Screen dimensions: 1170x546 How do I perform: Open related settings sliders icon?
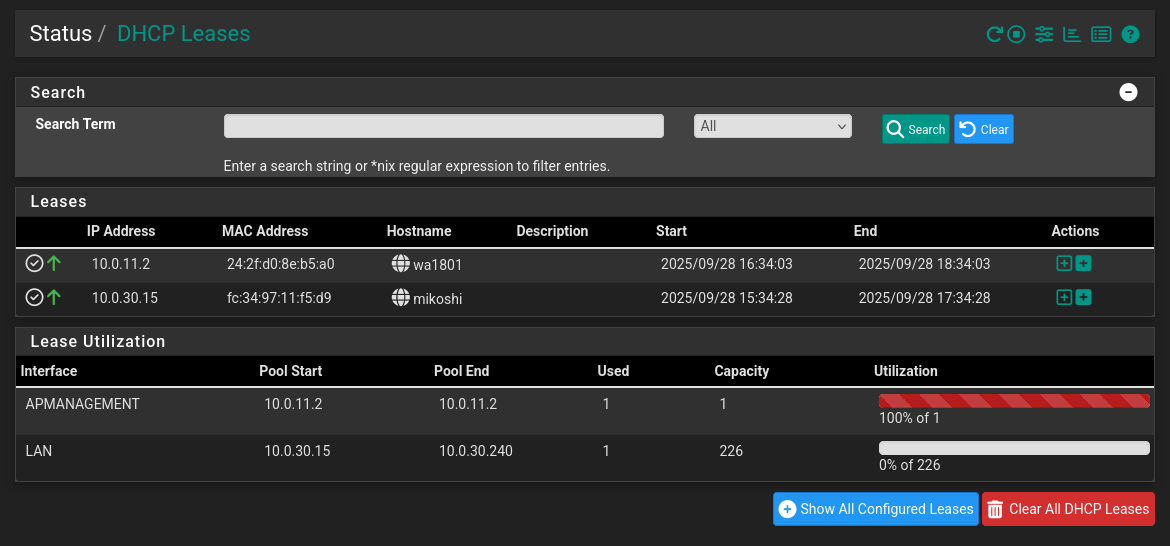click(1044, 35)
